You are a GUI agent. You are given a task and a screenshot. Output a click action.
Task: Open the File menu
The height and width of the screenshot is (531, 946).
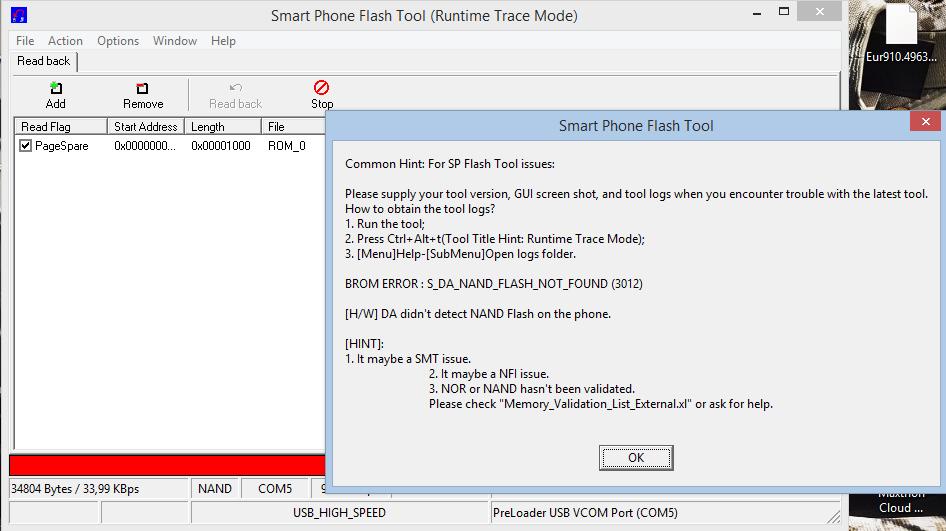point(25,40)
